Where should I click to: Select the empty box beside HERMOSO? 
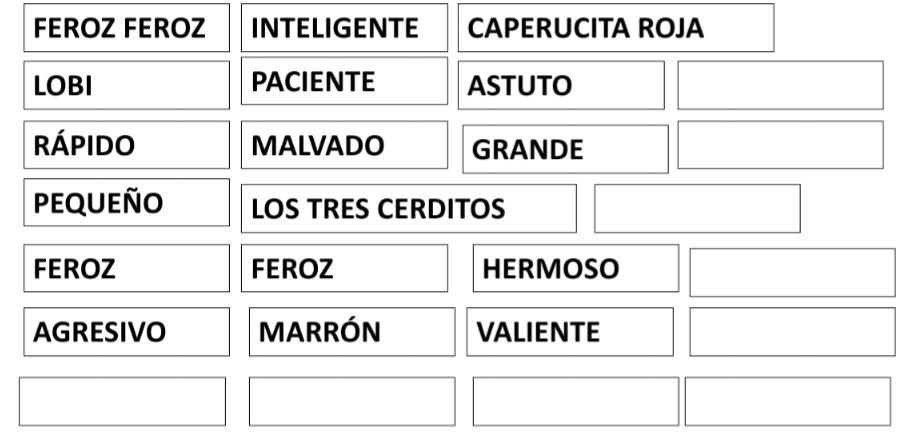tap(793, 273)
